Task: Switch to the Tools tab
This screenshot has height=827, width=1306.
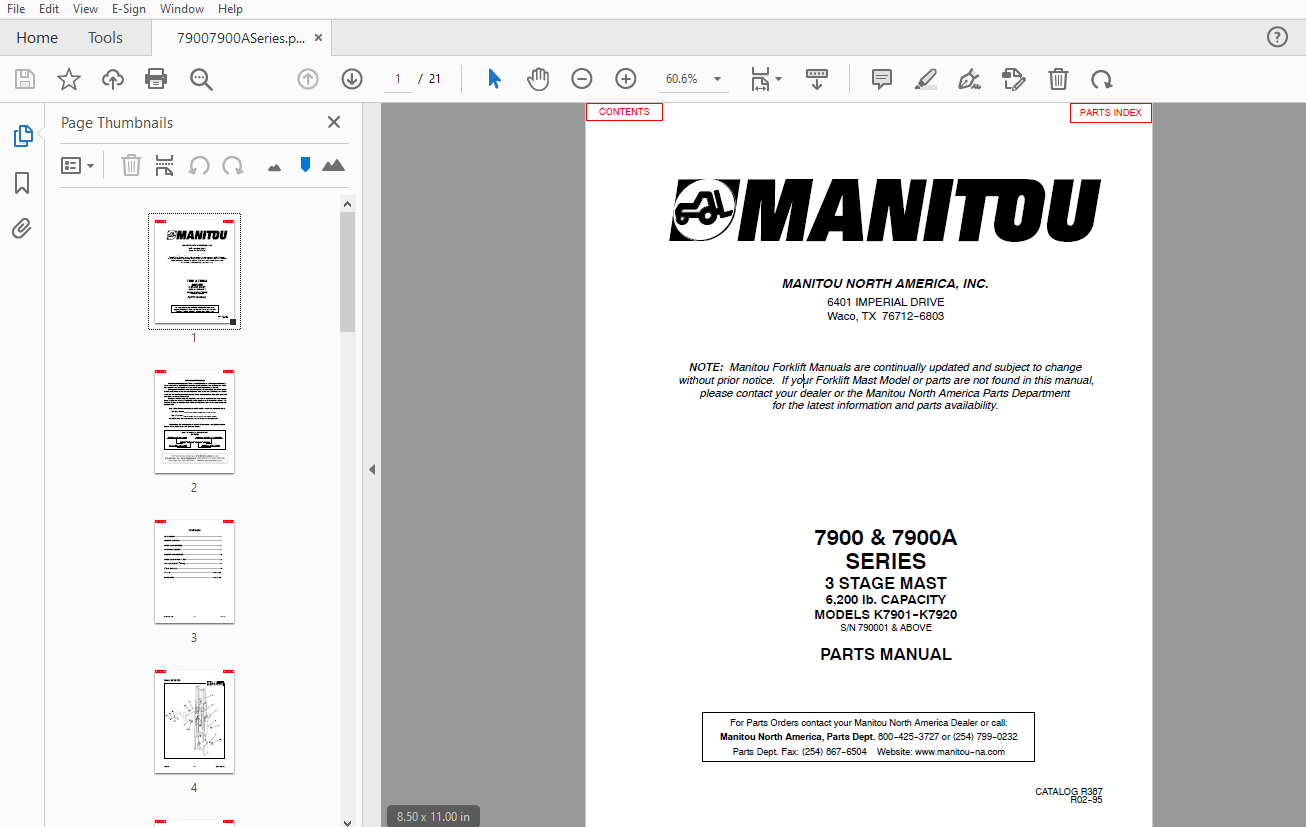Action: (105, 38)
